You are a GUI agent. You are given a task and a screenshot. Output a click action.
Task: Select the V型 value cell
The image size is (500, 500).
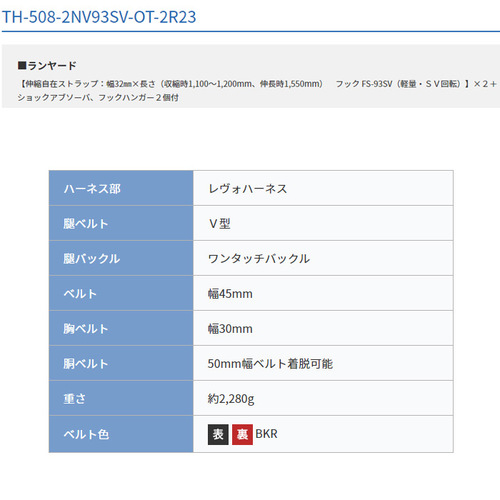tap(323, 223)
